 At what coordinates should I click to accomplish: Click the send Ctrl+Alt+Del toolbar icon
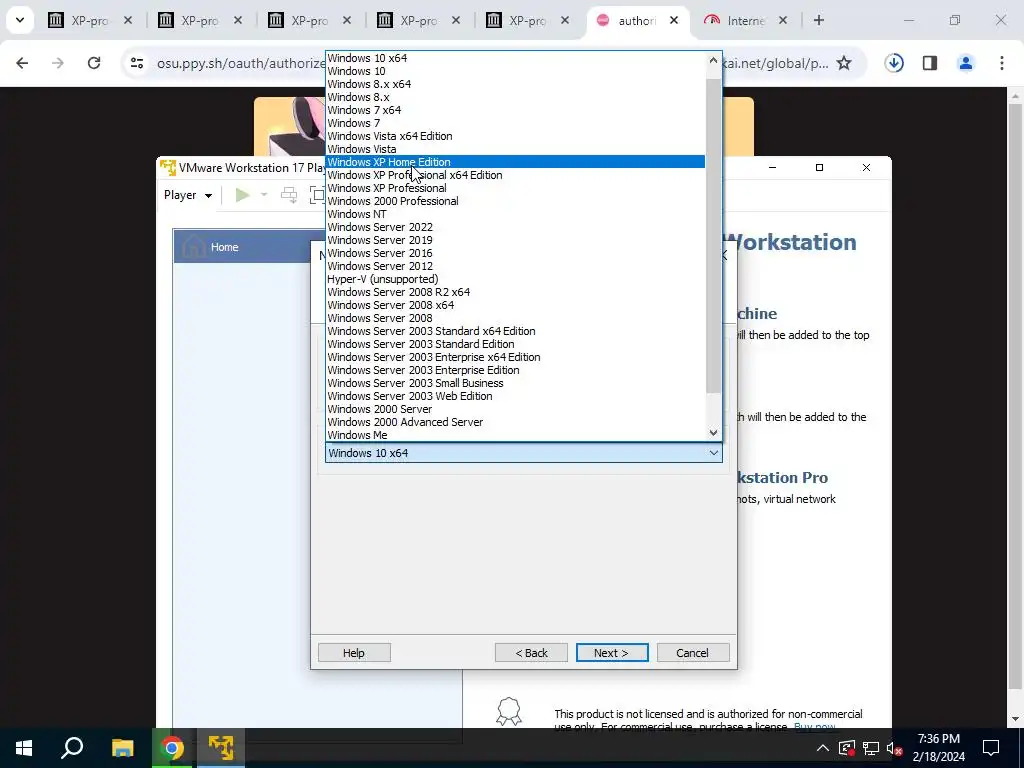289,195
